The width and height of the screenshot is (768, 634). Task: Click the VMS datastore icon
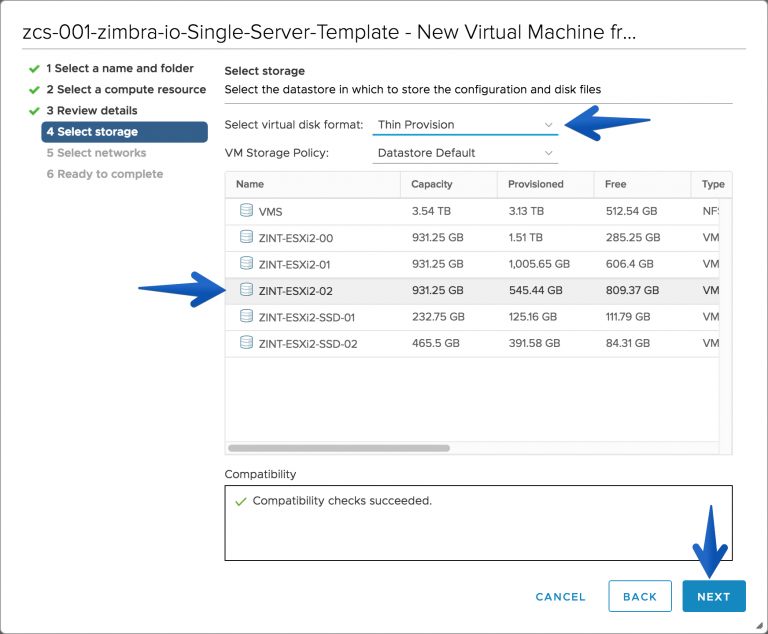(x=246, y=211)
